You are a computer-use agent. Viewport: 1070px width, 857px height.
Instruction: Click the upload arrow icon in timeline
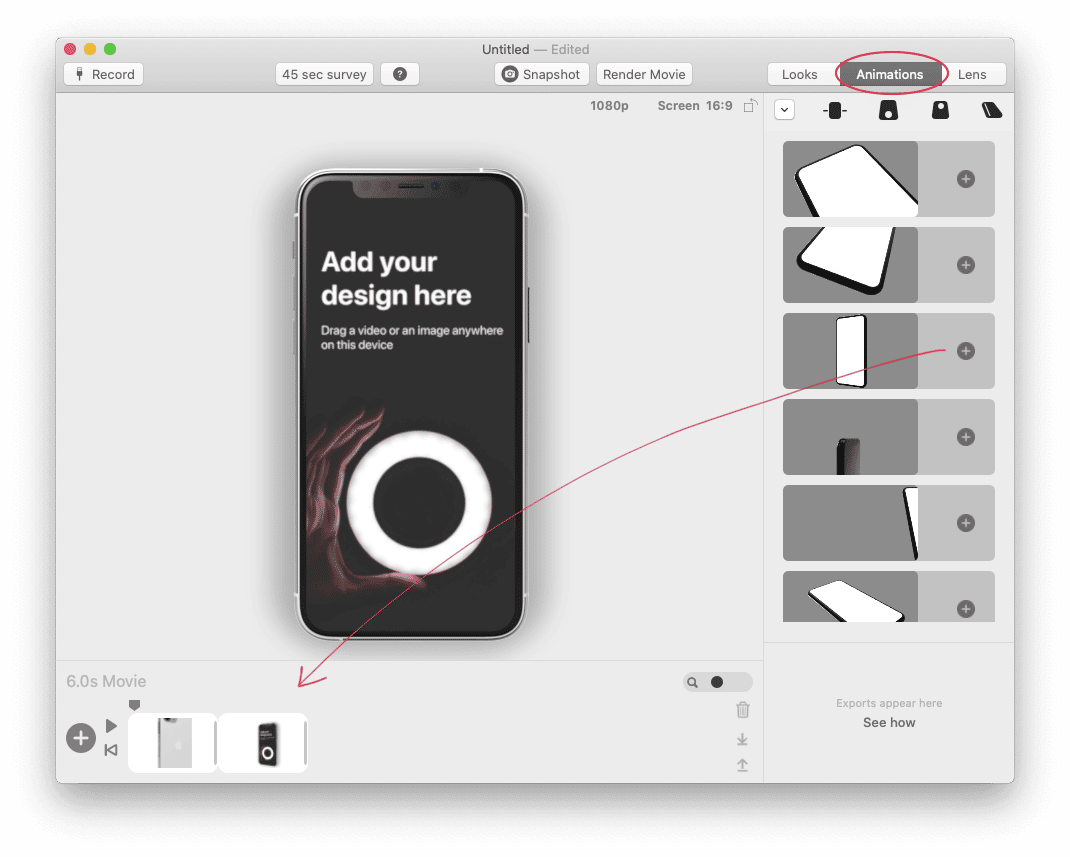[x=742, y=766]
